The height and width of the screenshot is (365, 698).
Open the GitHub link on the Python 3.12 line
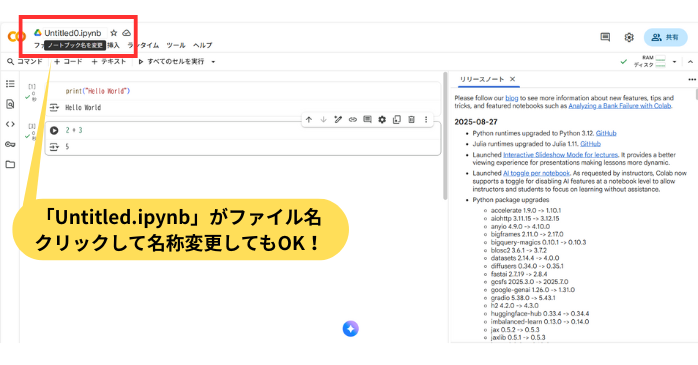tap(606, 133)
